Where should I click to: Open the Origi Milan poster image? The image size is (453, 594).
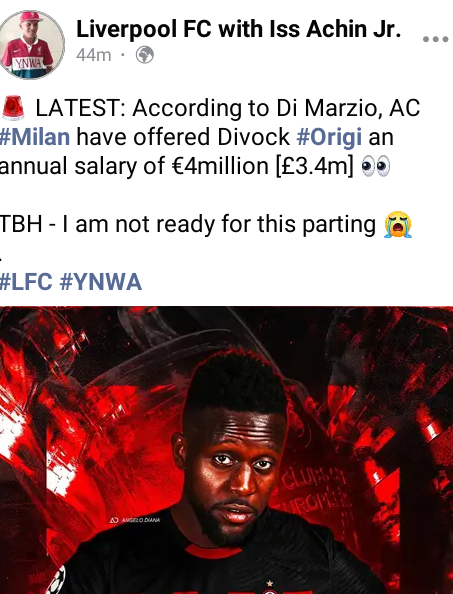(226, 450)
